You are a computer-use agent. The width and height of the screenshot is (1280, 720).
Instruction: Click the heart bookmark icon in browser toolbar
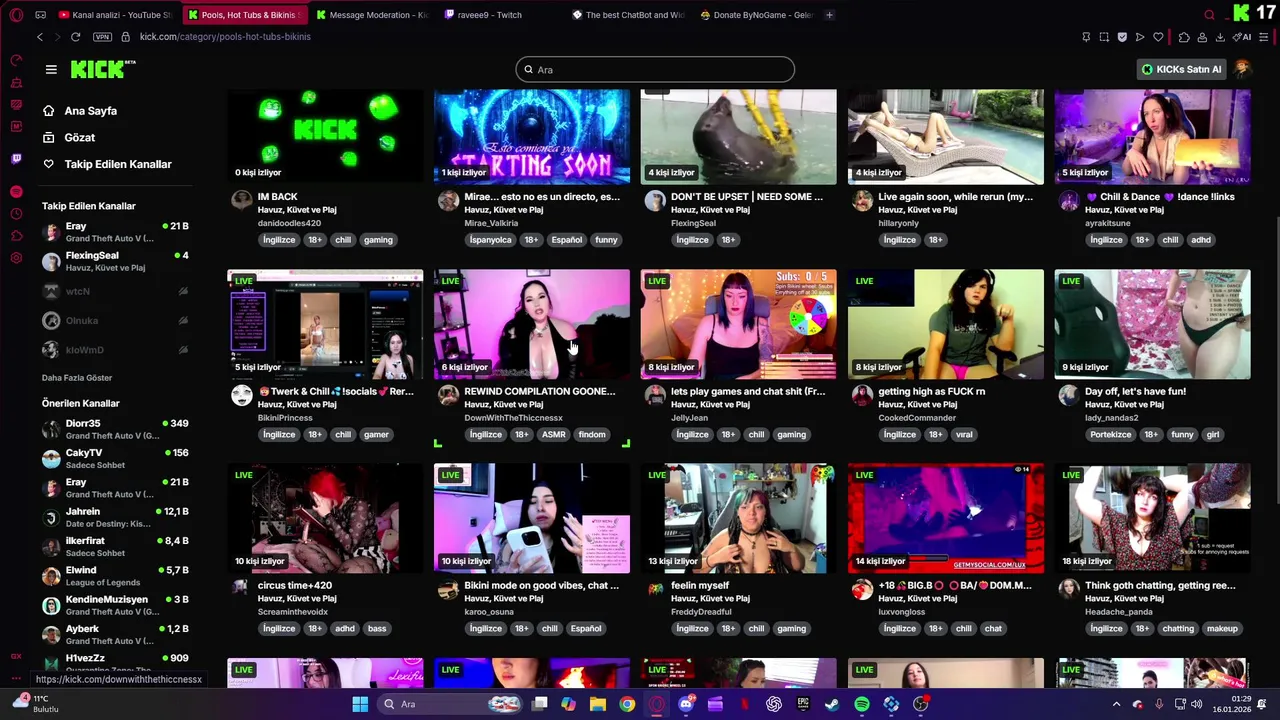click(1158, 37)
